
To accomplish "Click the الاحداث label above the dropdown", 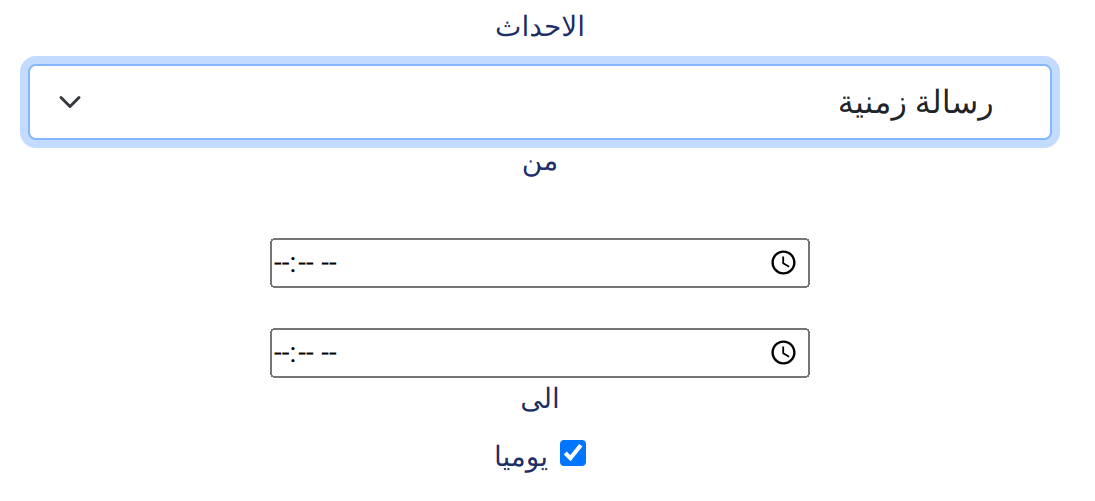I will point(540,27).
